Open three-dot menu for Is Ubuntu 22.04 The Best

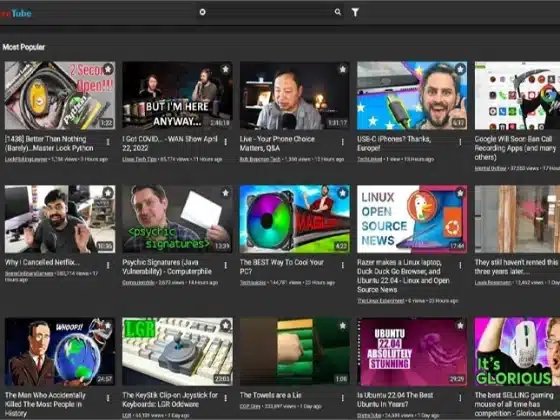tap(460, 398)
